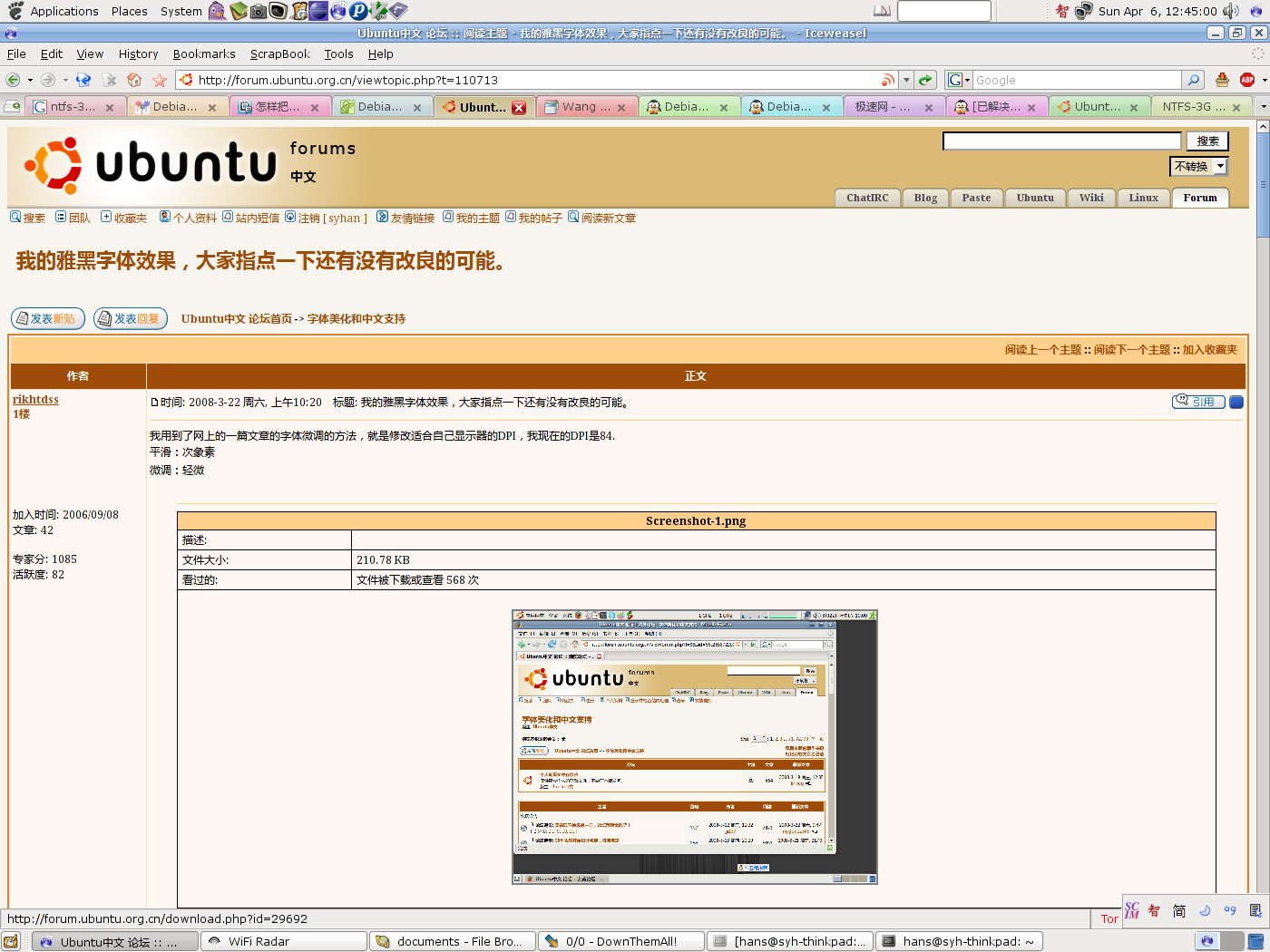The width and height of the screenshot is (1270, 952).
Task: Go to the browser home page
Action: [x=134, y=80]
